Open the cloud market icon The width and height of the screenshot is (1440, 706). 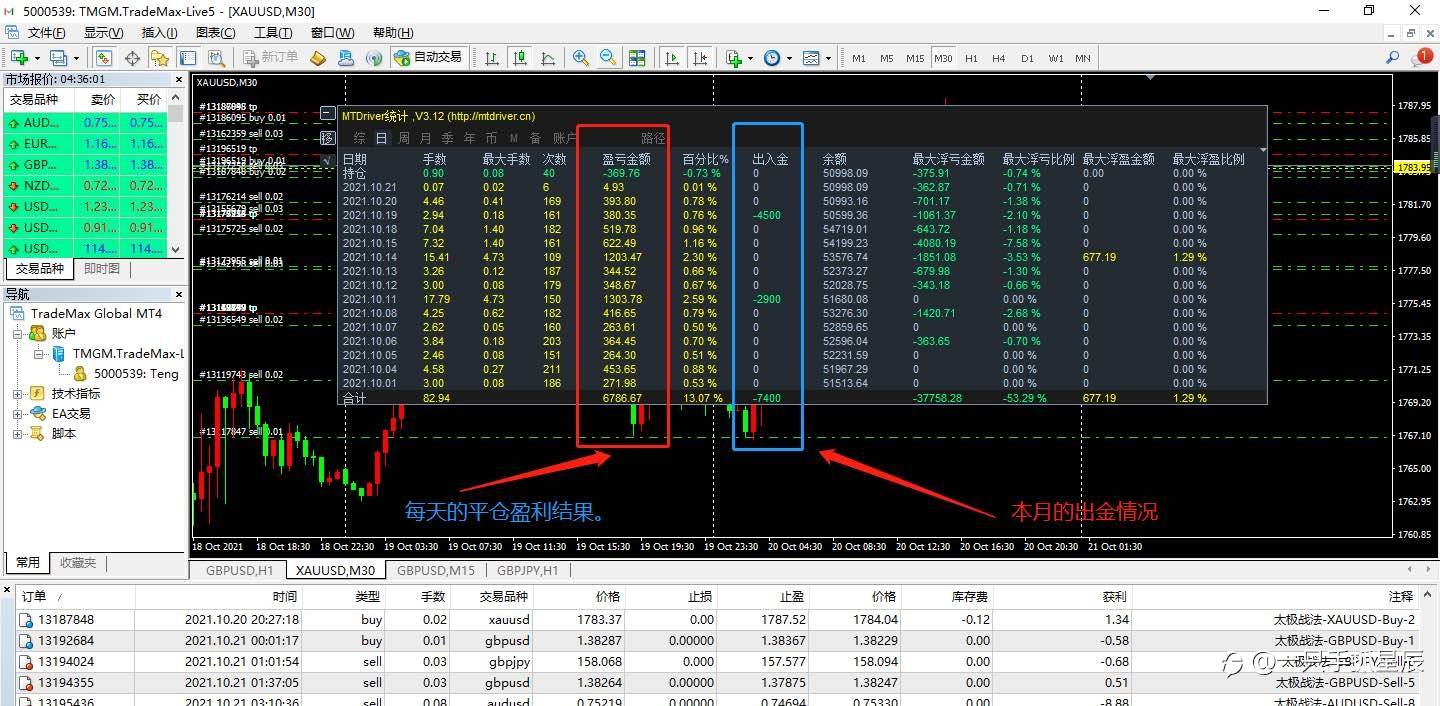point(346,58)
